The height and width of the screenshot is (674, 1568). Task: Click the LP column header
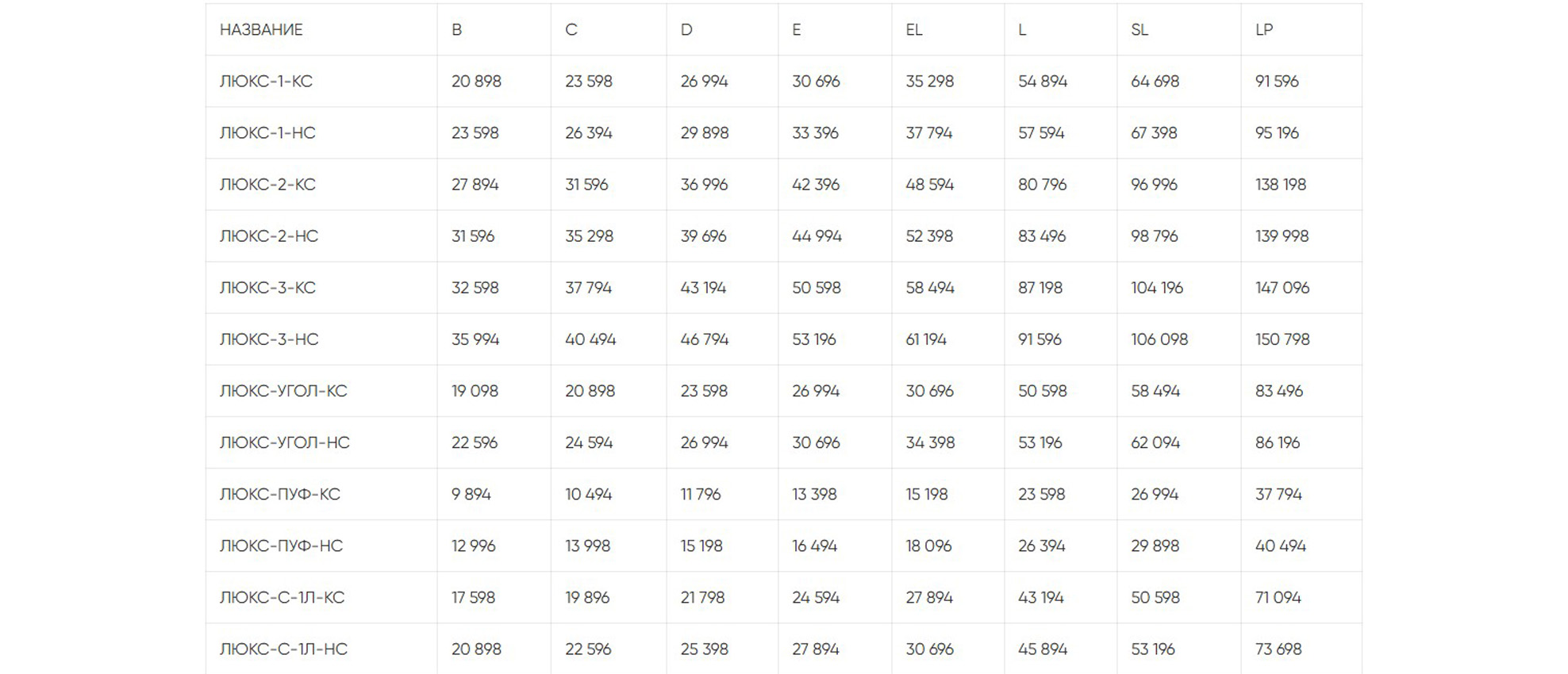tap(1264, 30)
